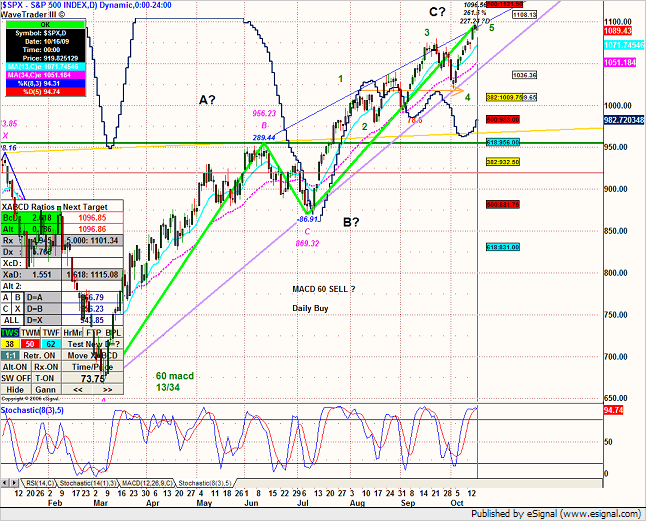646x521 pixels.
Task: Click the 5.000: 1101.34 target value
Action: point(93,241)
